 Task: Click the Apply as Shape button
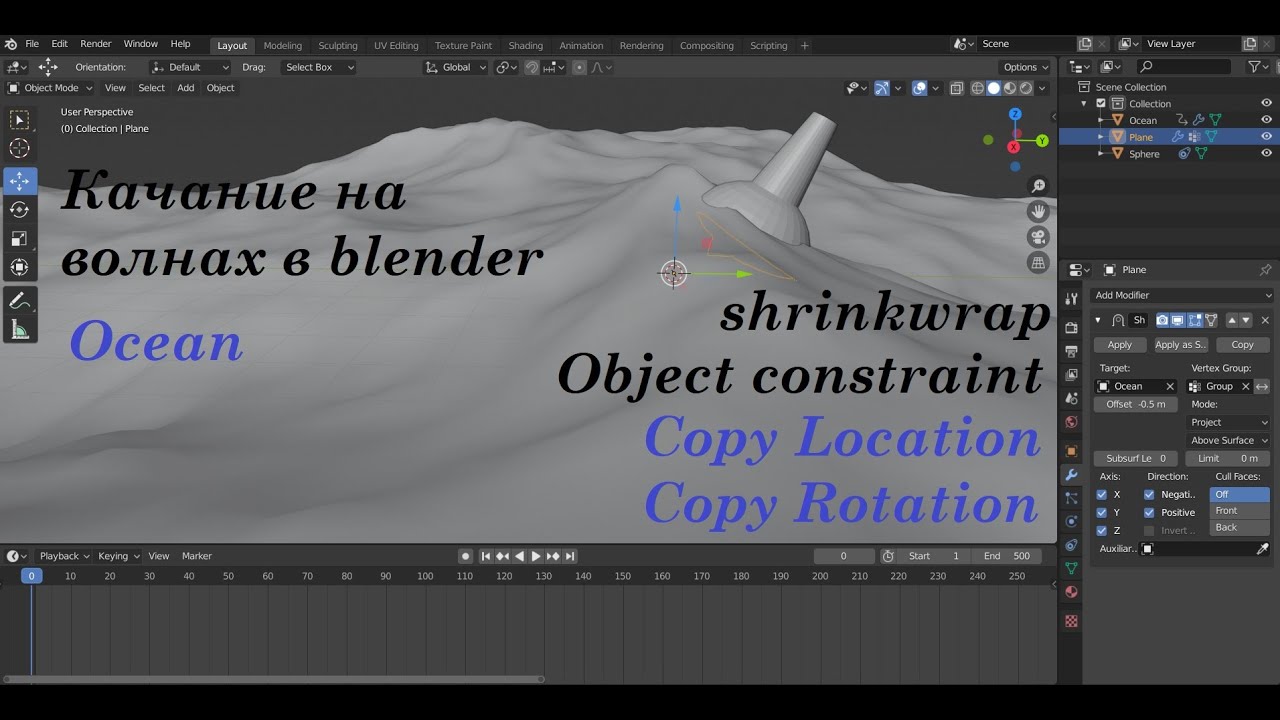[1181, 345]
